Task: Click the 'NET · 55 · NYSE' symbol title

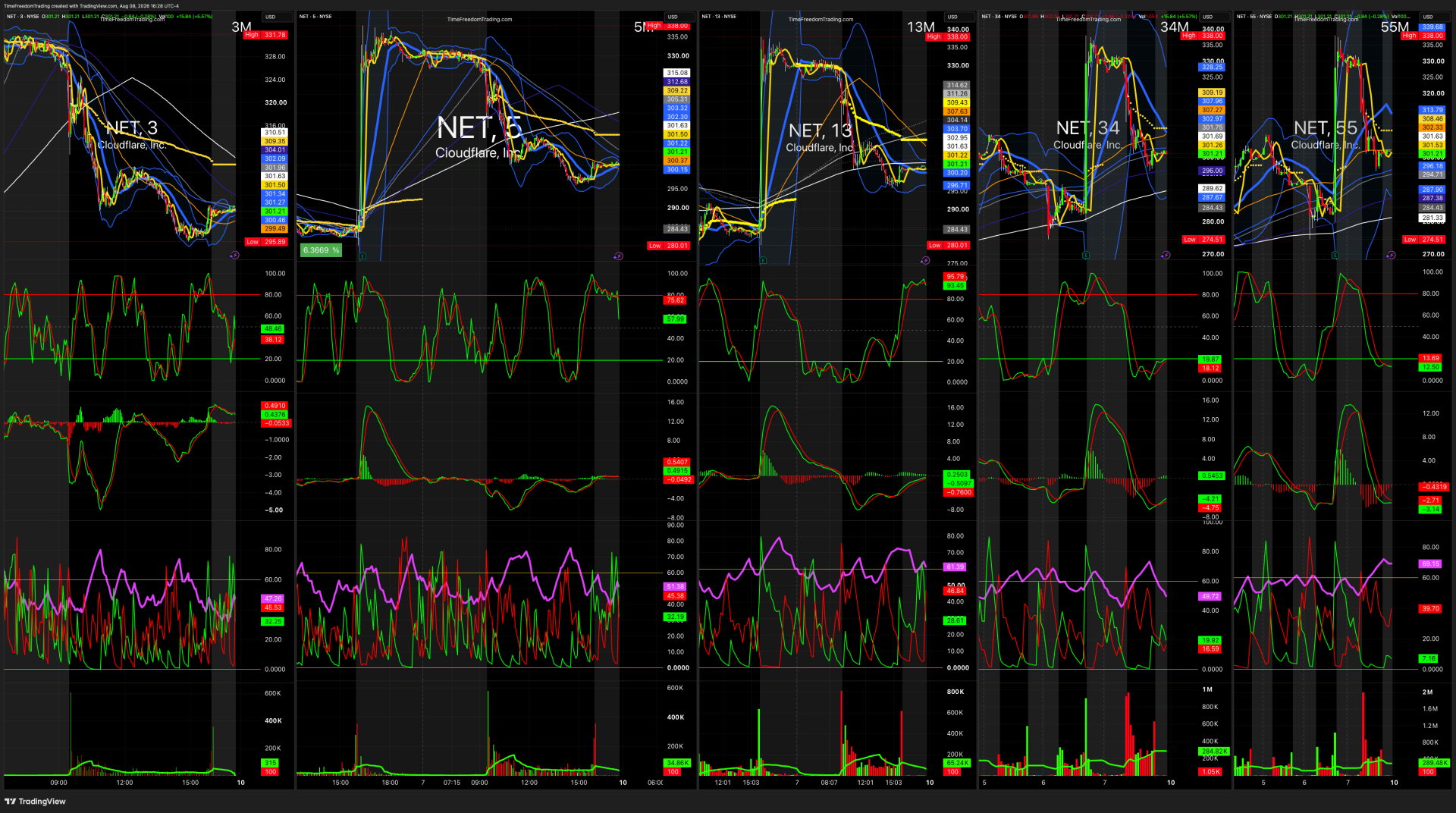Action: [x=1254, y=17]
